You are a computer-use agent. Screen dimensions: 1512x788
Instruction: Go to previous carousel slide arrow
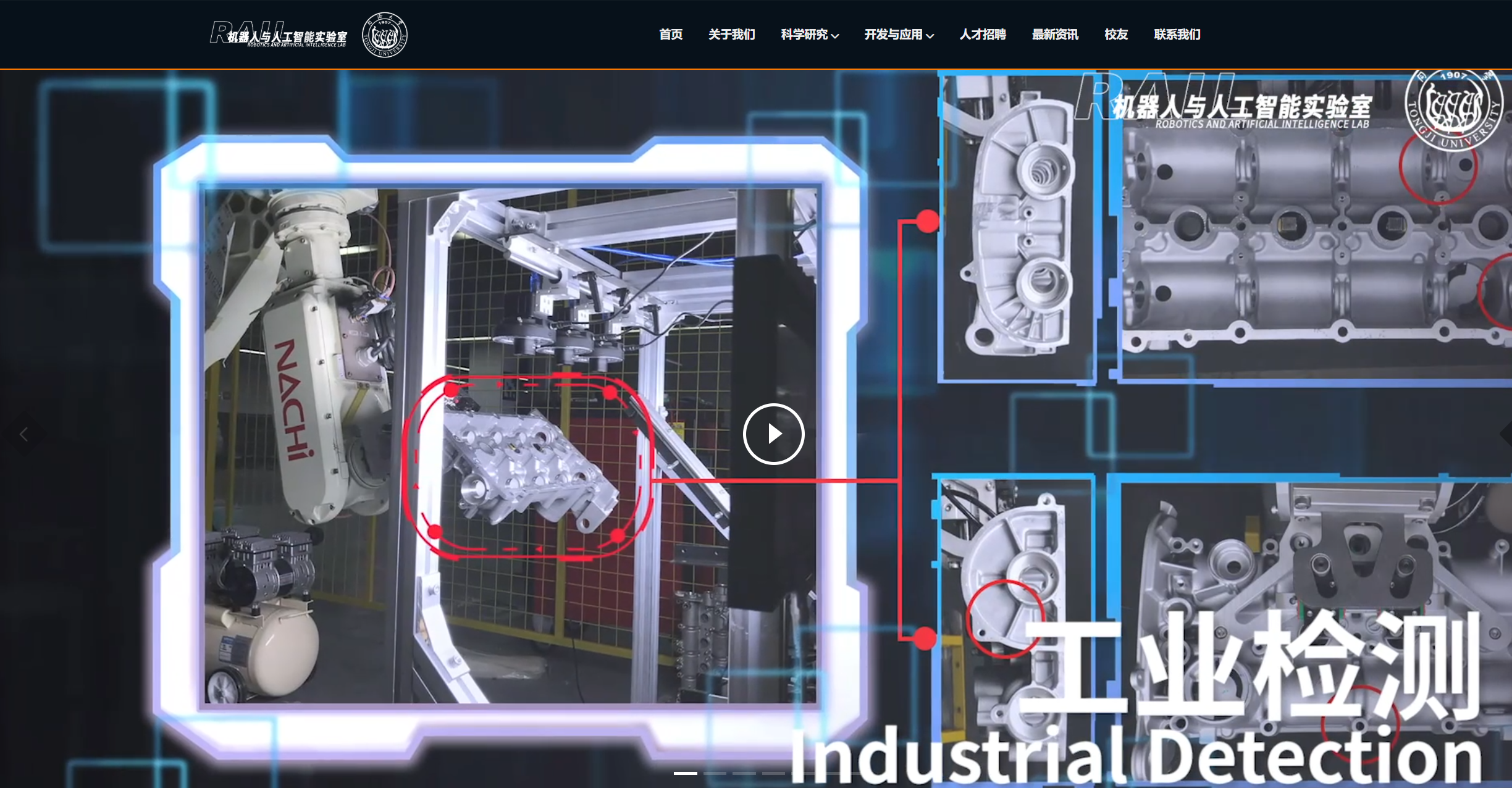pos(23,435)
